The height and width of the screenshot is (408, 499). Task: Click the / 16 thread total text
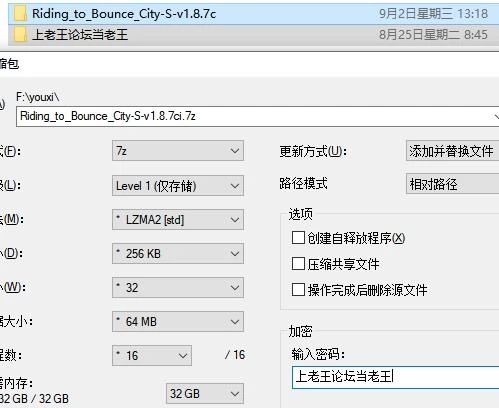coord(235,355)
